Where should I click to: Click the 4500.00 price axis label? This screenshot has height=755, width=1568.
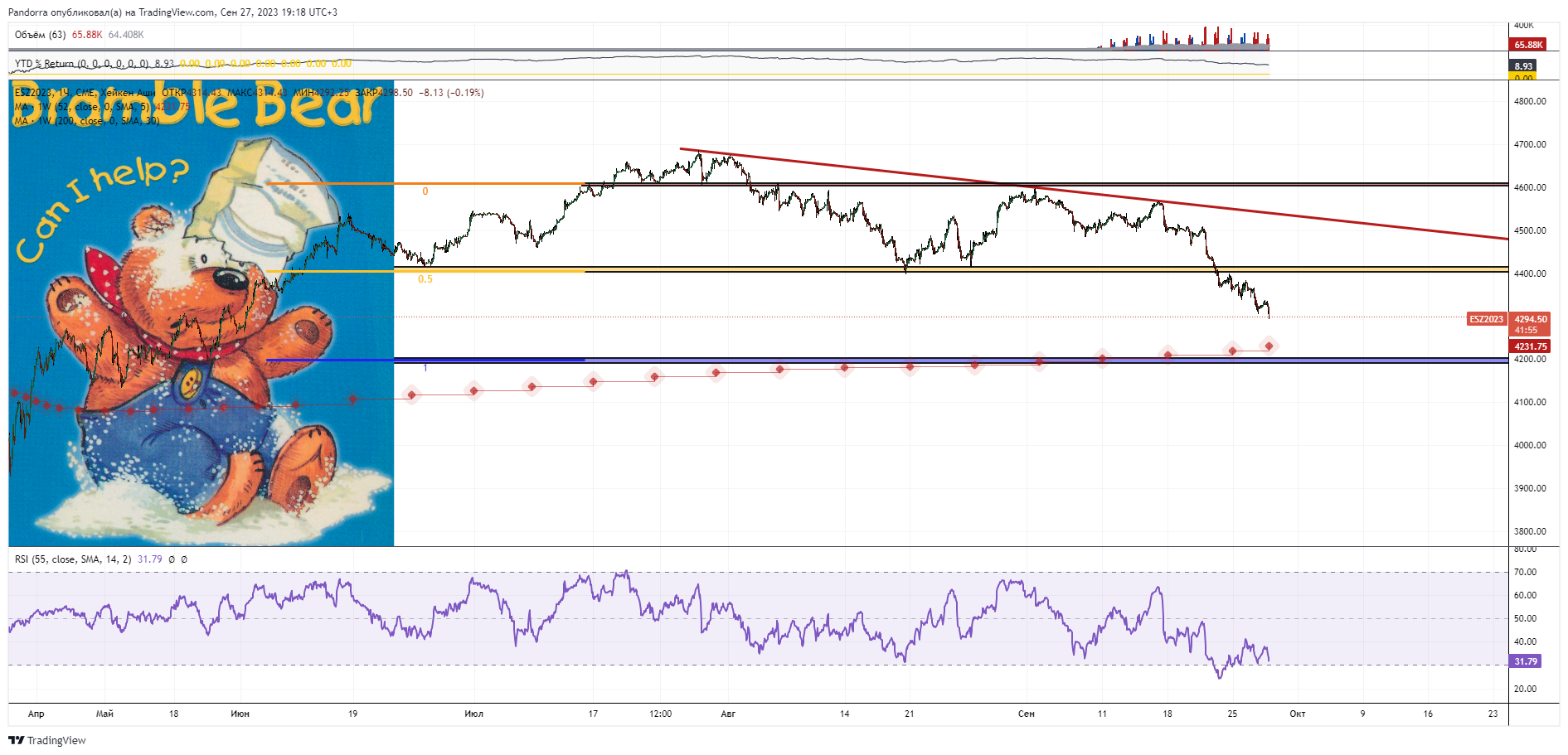[1530, 230]
